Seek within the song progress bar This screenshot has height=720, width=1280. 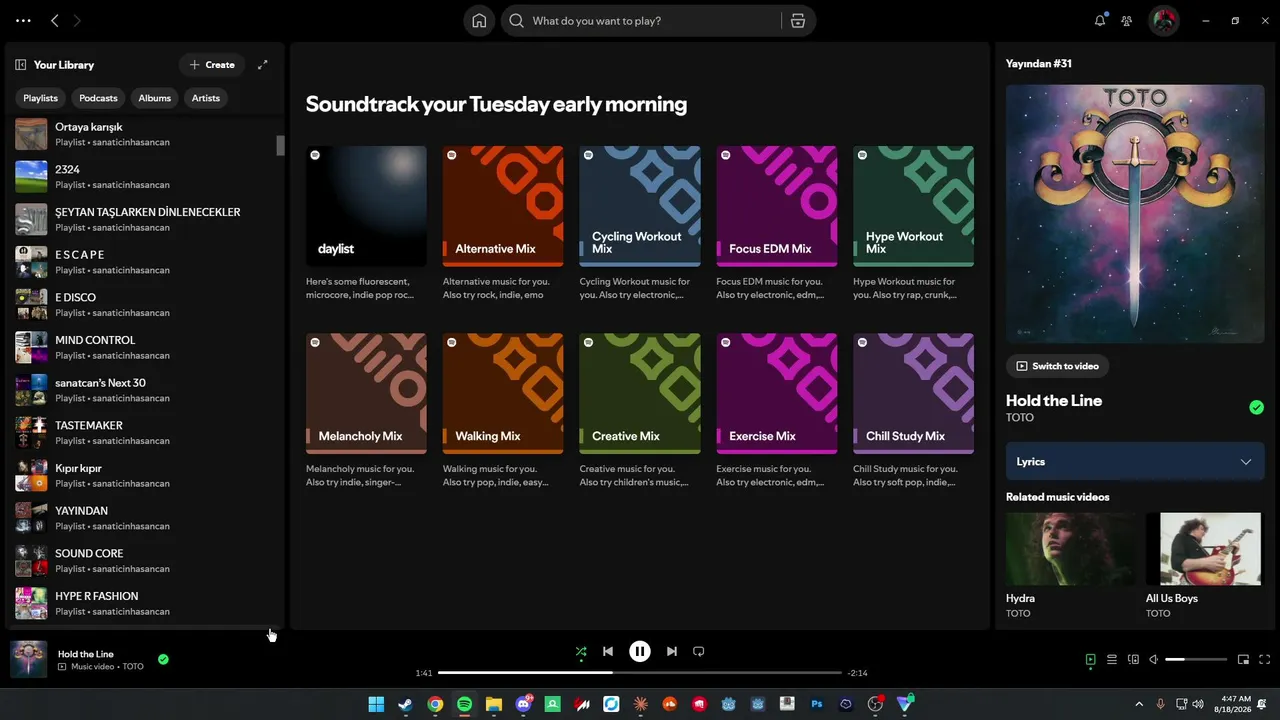click(640, 673)
